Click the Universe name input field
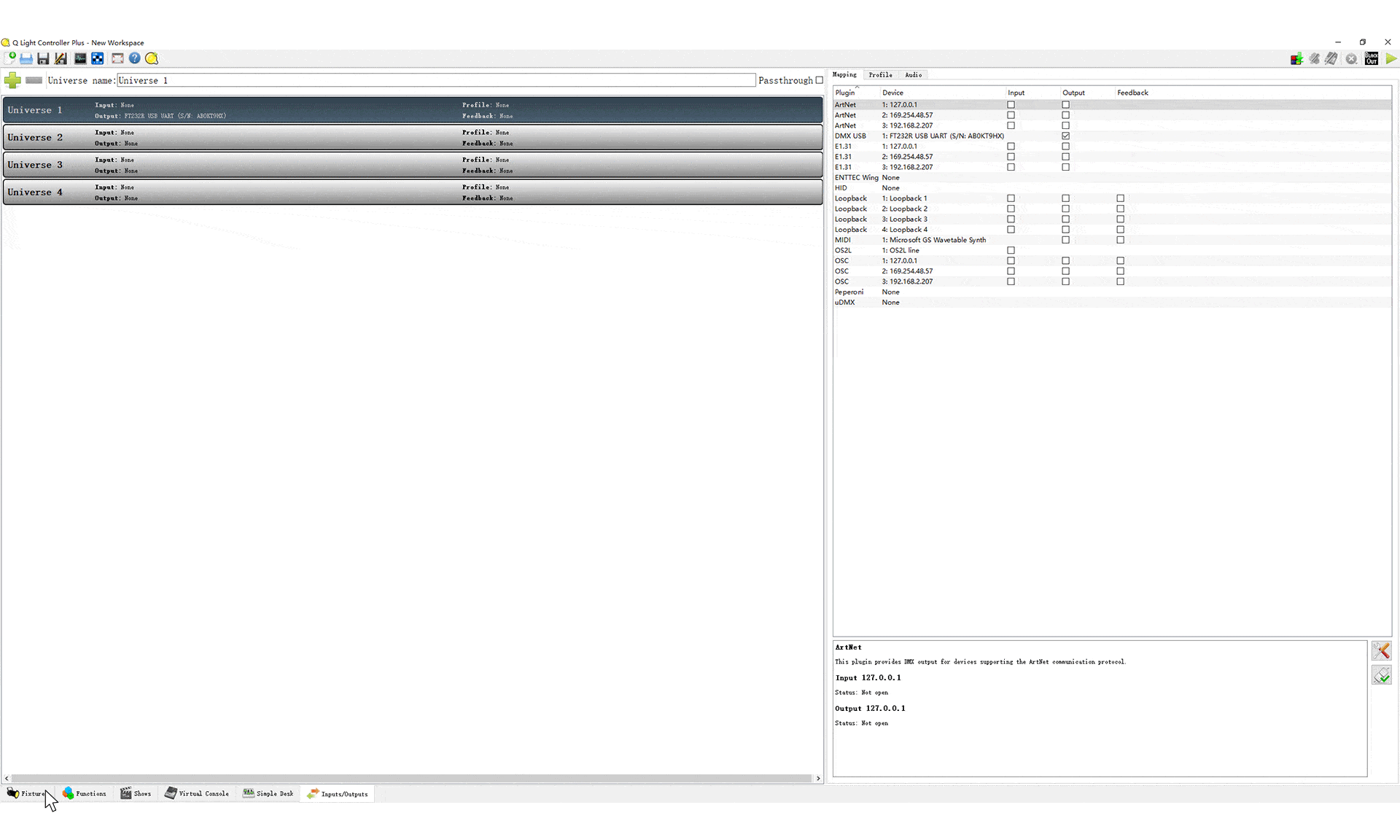Screen dimensions: 1400x840 coord(436,80)
